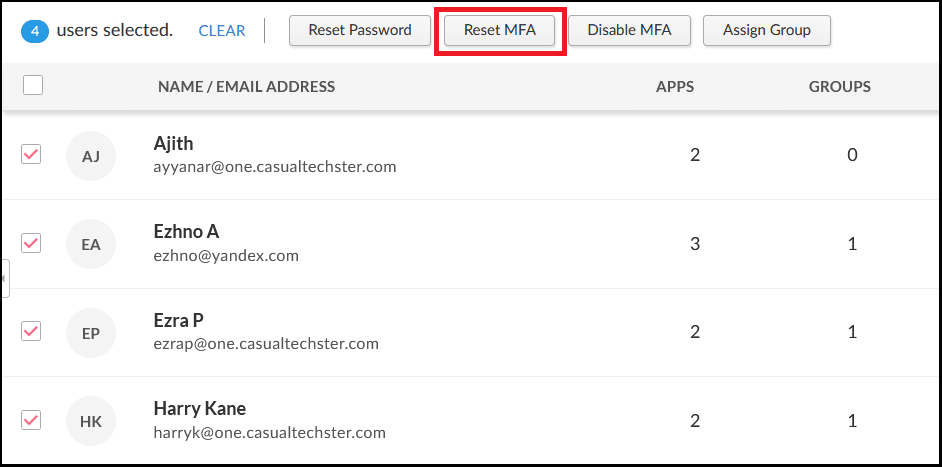Click the selected users count badge
Image resolution: width=942 pixels, height=467 pixels.
coord(34,30)
